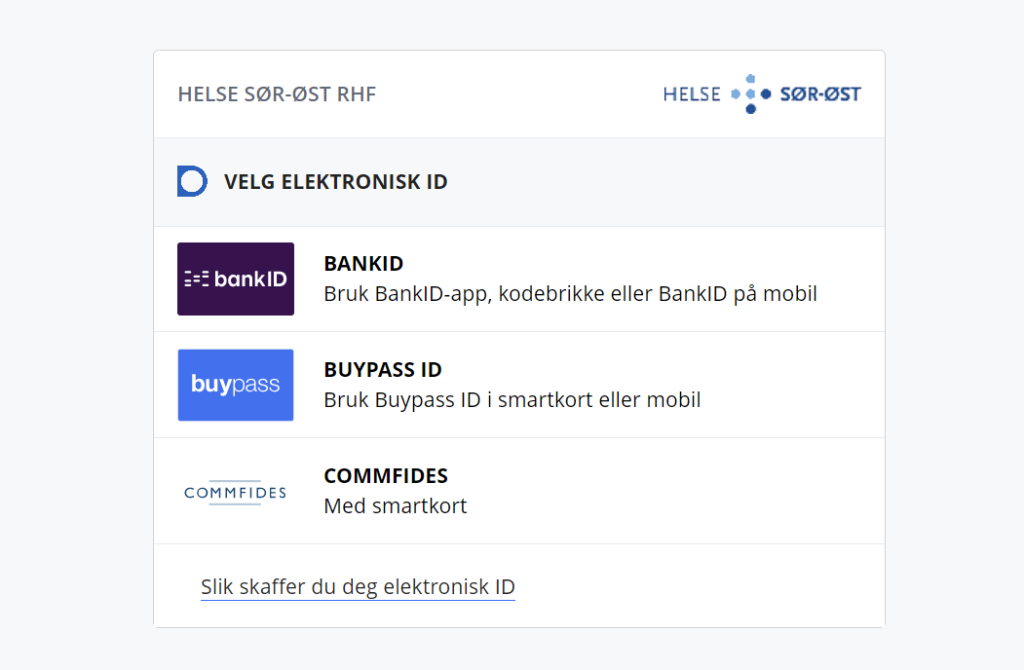This screenshot has height=670, width=1024.
Task: Click the word "buypass" inside the blue logo
Action: [x=235, y=385]
